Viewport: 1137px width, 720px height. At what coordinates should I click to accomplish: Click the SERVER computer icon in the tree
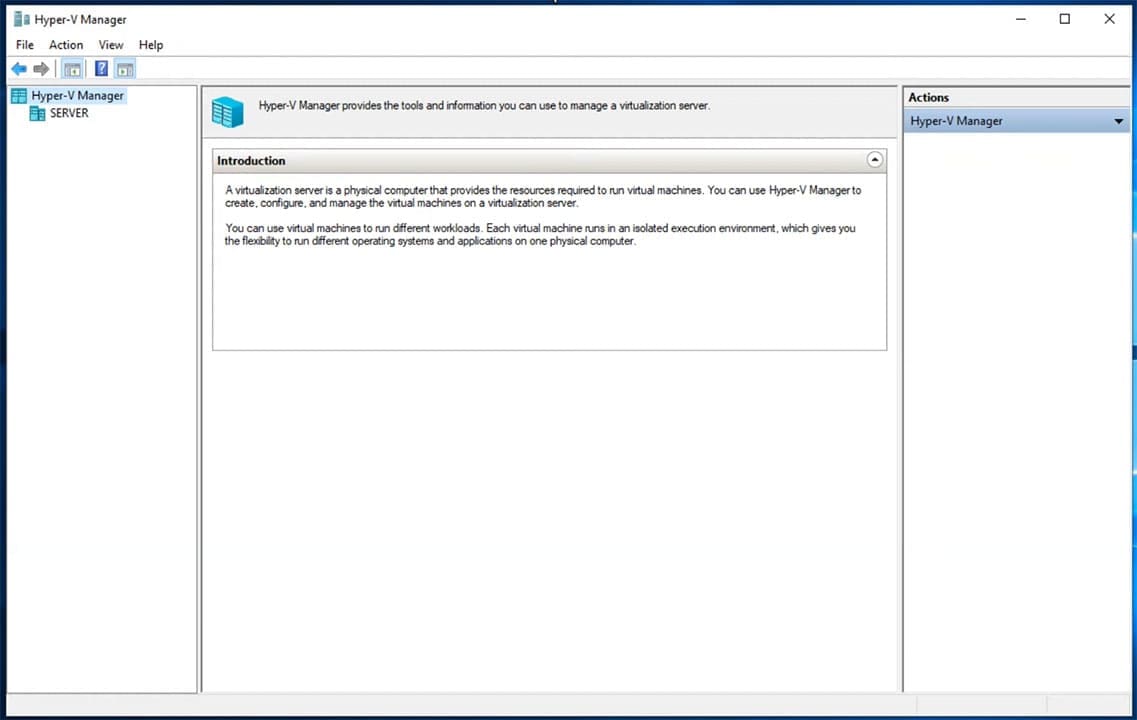37,113
